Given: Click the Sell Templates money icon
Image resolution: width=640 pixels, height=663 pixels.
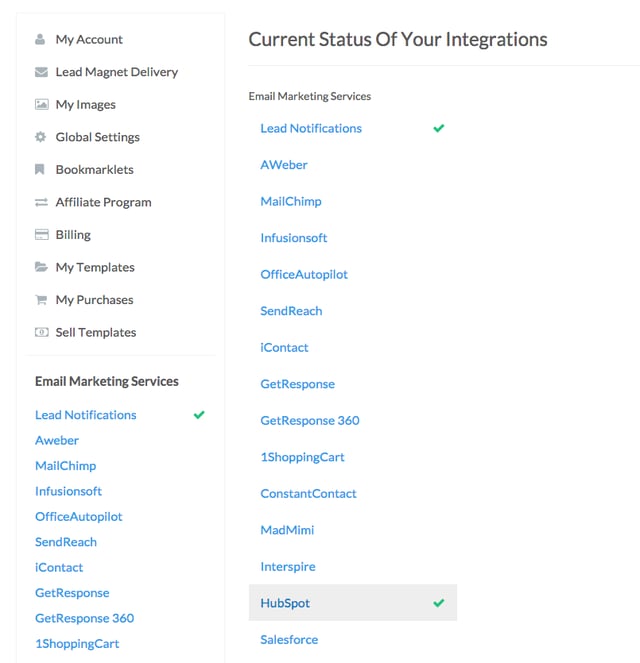Looking at the screenshot, I should click(41, 332).
